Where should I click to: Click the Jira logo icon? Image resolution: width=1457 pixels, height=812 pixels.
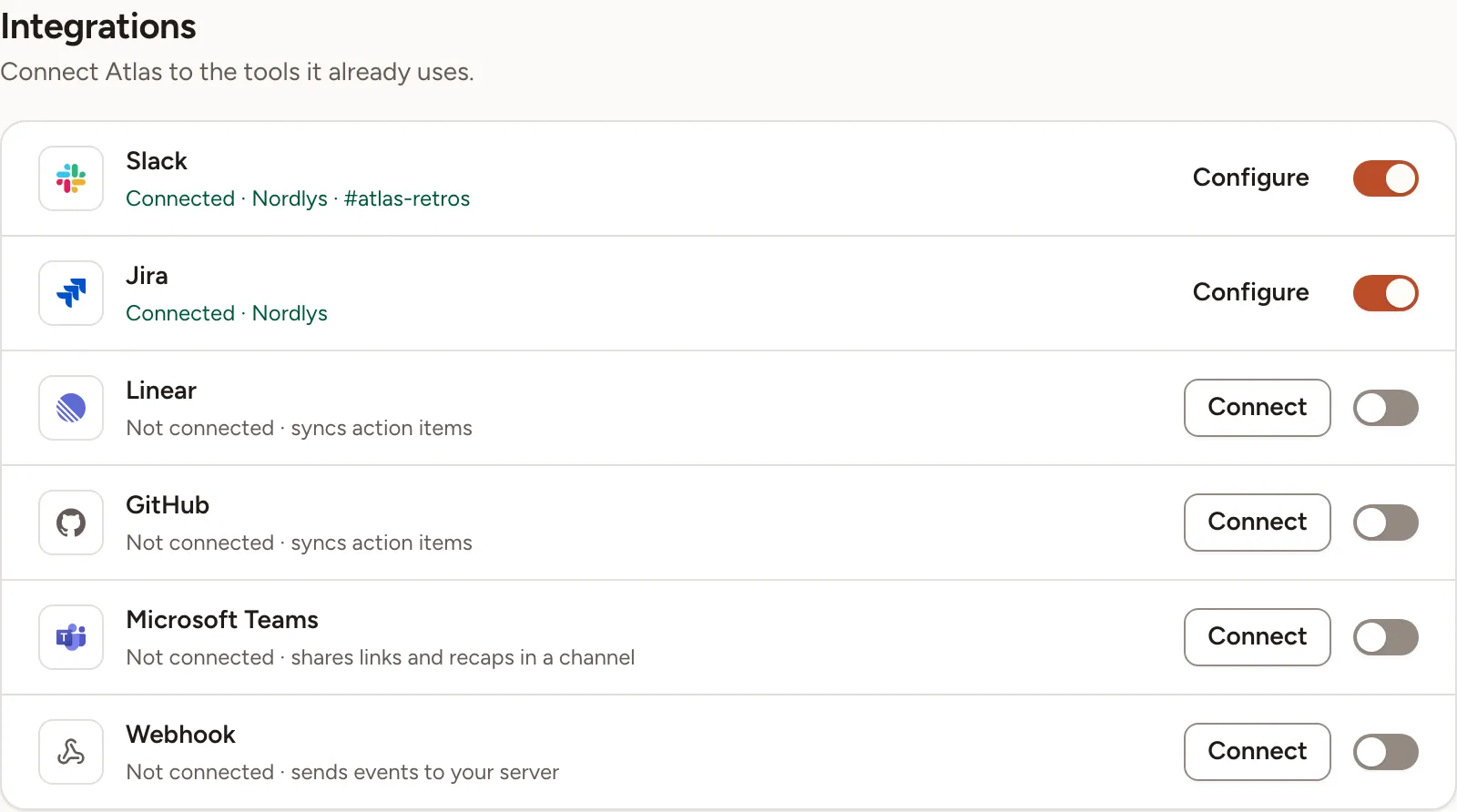(x=71, y=293)
